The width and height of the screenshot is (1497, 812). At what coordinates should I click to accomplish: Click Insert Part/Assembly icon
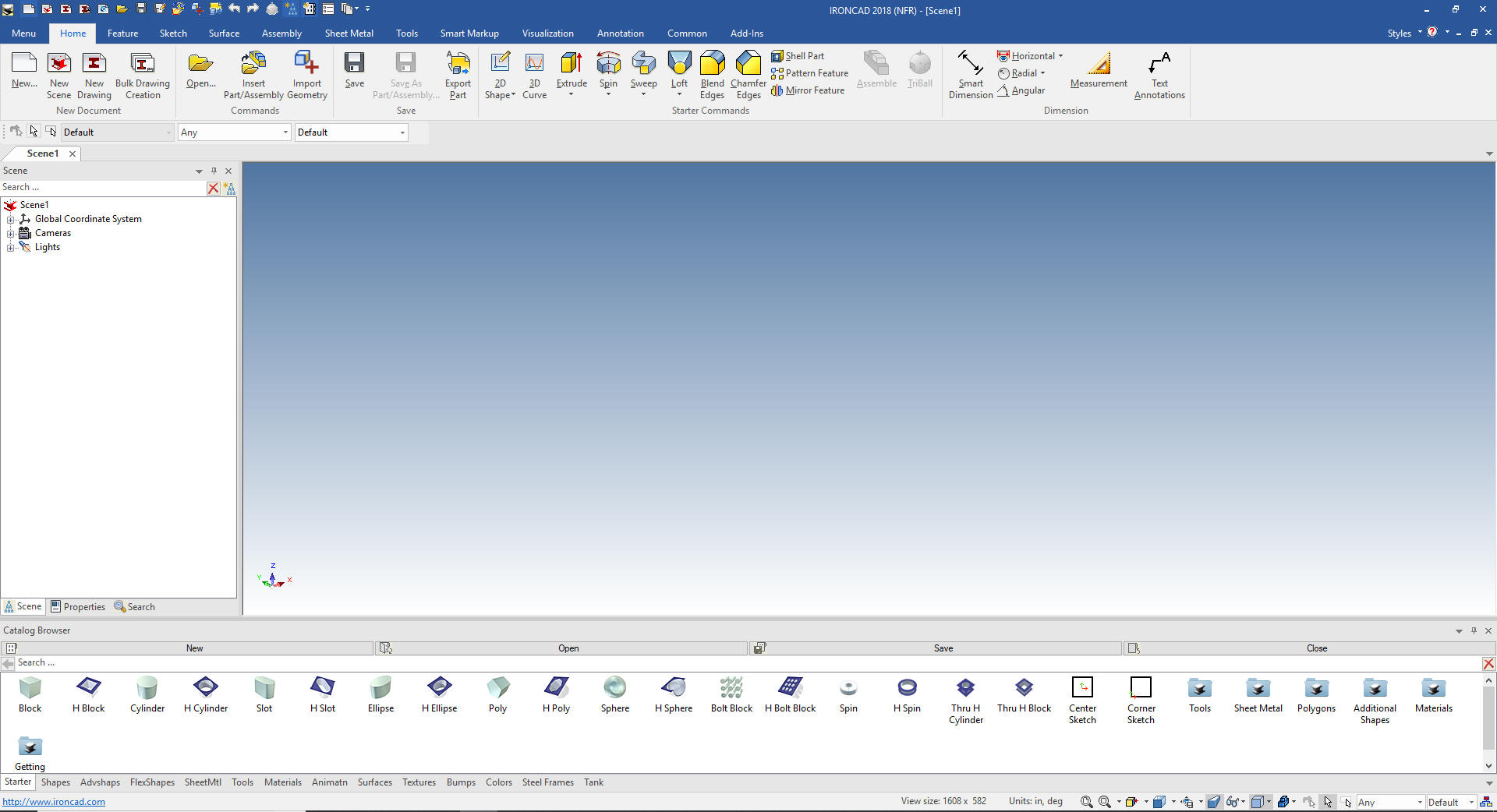pyautogui.click(x=253, y=76)
